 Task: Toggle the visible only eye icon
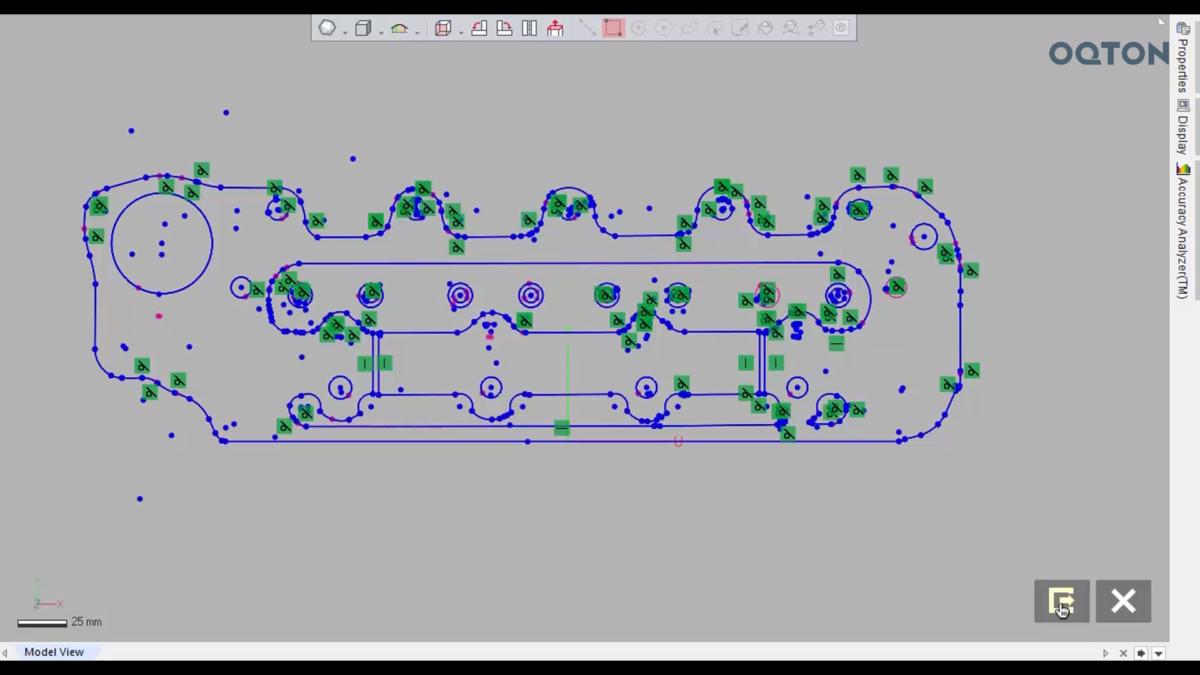(841, 28)
